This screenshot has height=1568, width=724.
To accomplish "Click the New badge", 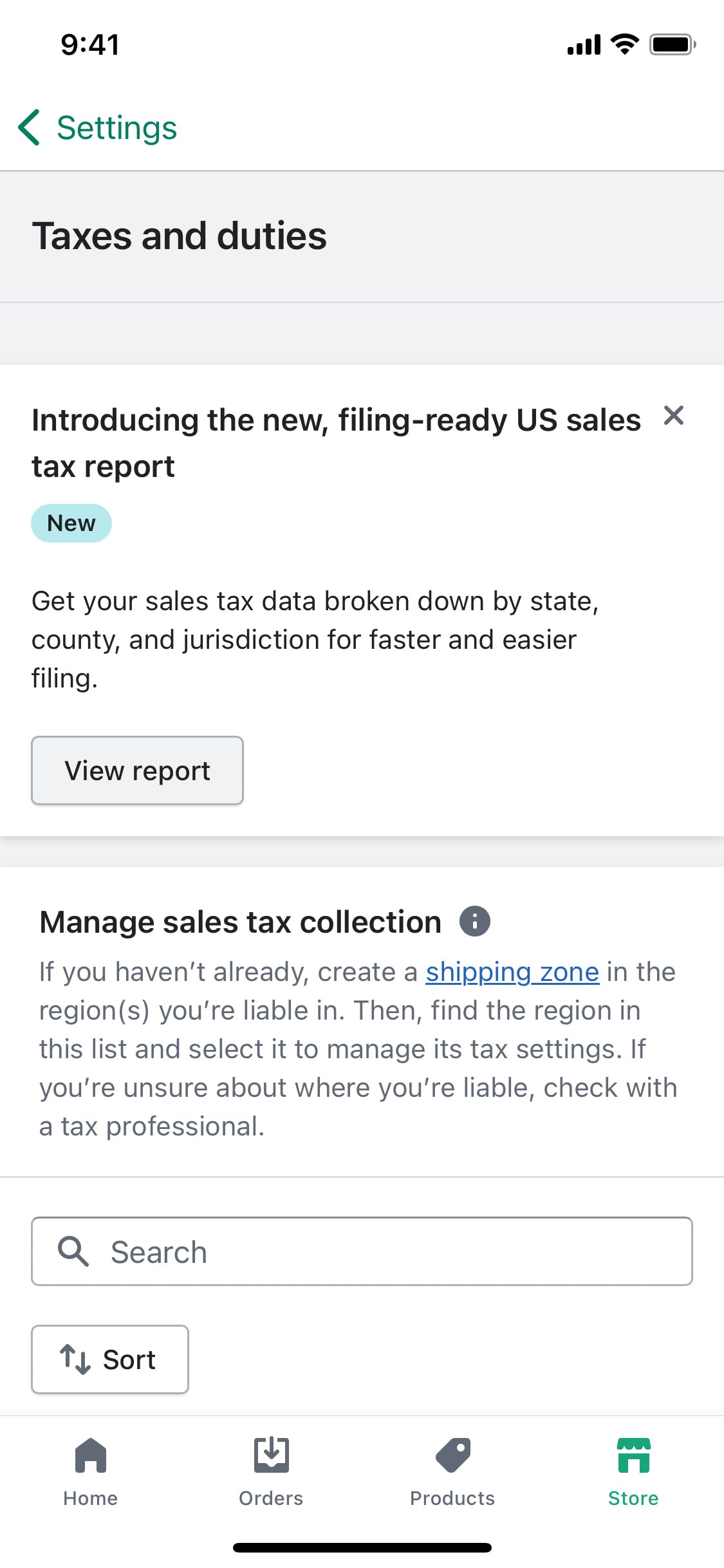I will pyautogui.click(x=71, y=523).
